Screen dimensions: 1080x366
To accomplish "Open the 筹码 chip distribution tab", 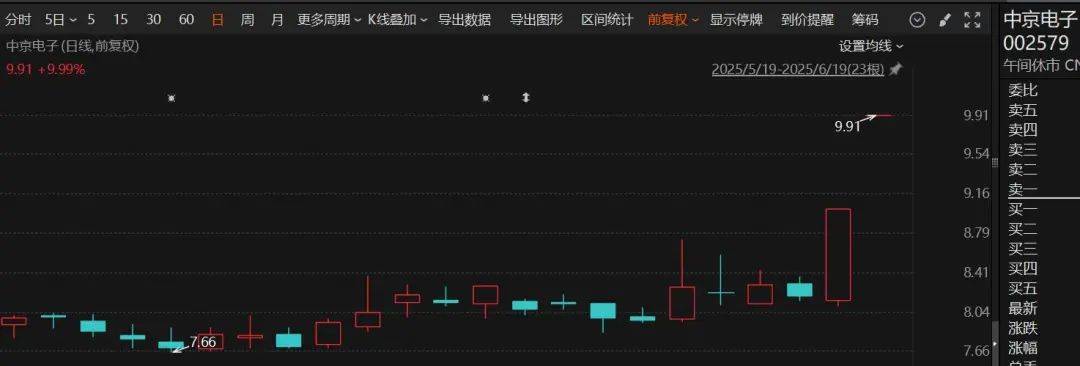I will pos(864,20).
